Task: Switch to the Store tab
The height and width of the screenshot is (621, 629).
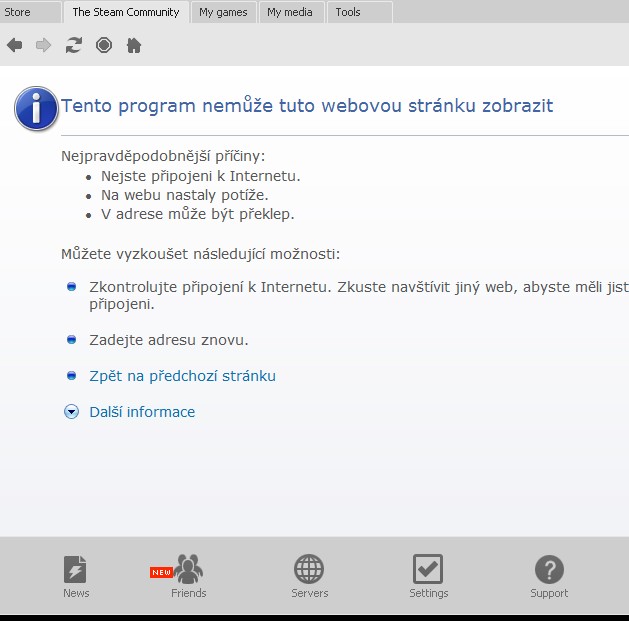Action: click(x=30, y=12)
